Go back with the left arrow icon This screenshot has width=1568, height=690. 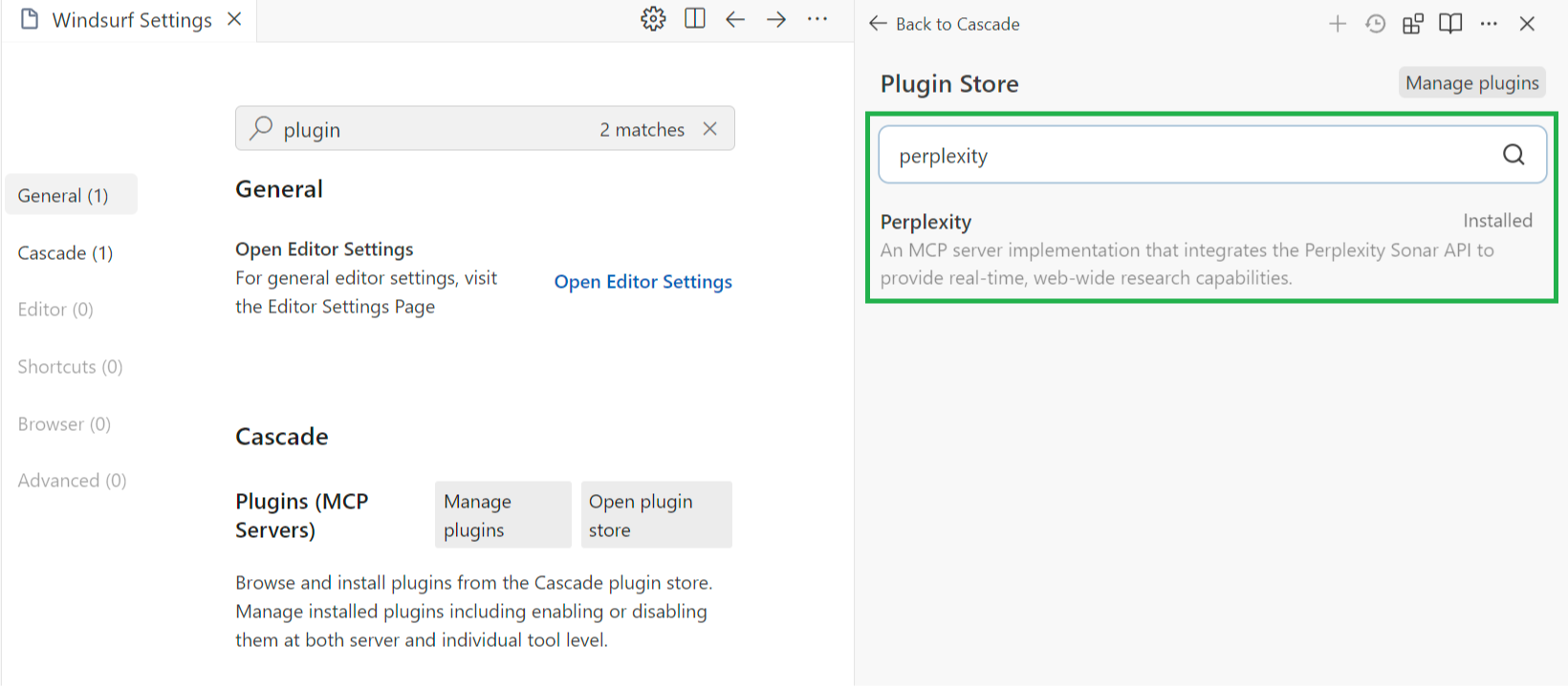735,19
